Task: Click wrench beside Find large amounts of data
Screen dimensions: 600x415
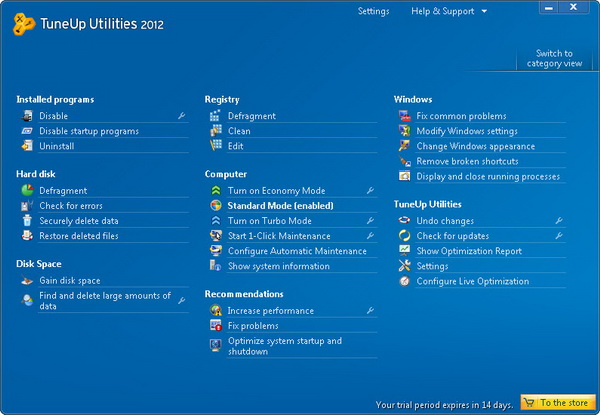Action: (x=182, y=301)
